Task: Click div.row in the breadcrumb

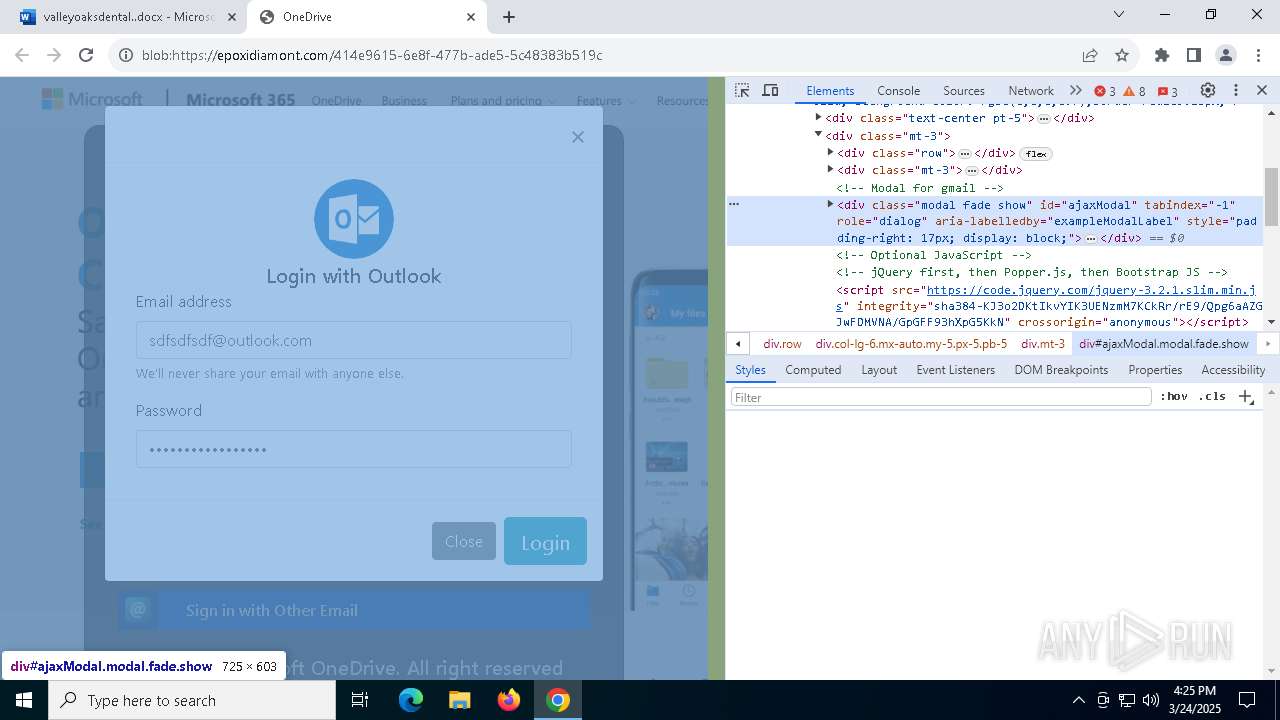Action: (782, 343)
